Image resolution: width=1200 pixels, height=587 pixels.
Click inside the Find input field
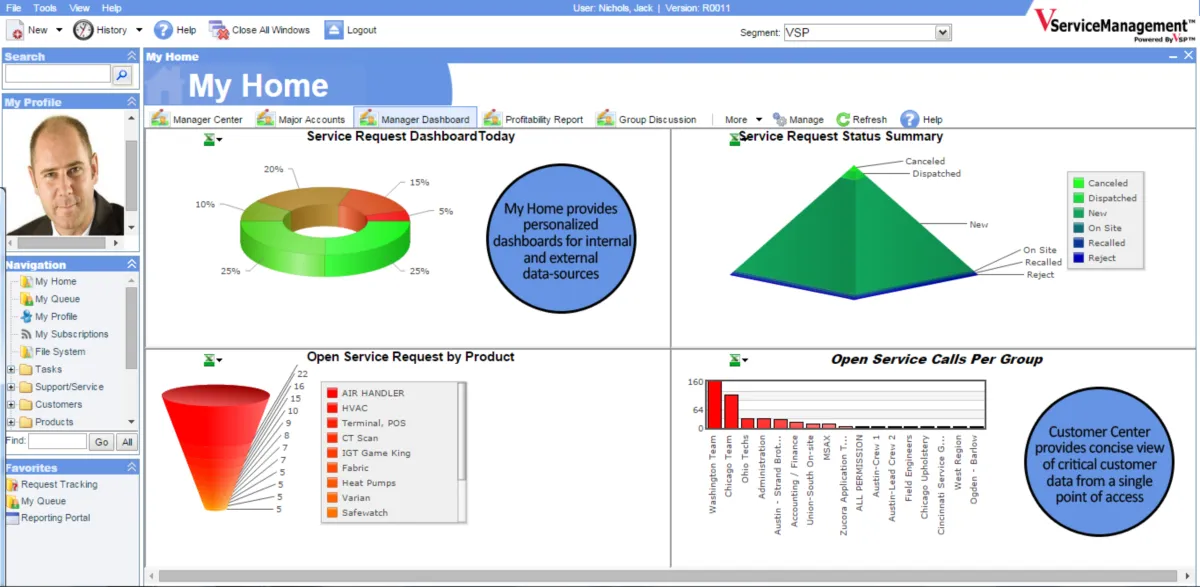[57, 440]
